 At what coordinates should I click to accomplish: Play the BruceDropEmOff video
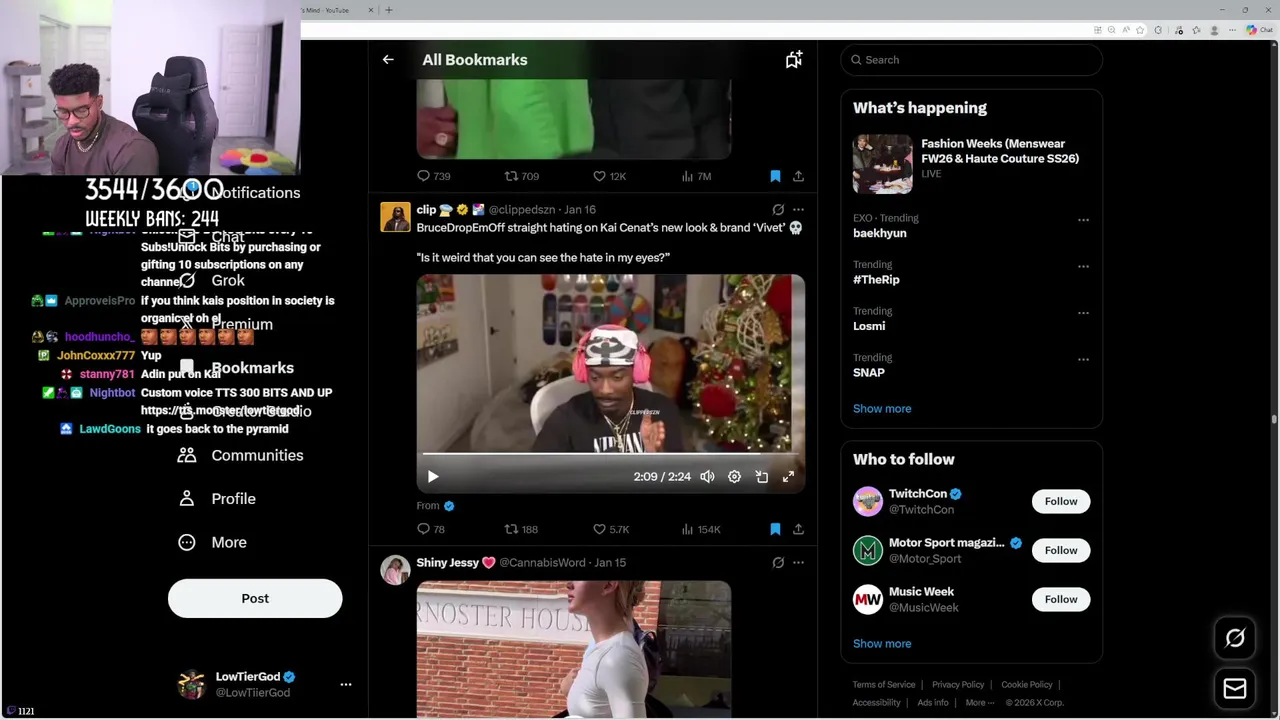433,477
